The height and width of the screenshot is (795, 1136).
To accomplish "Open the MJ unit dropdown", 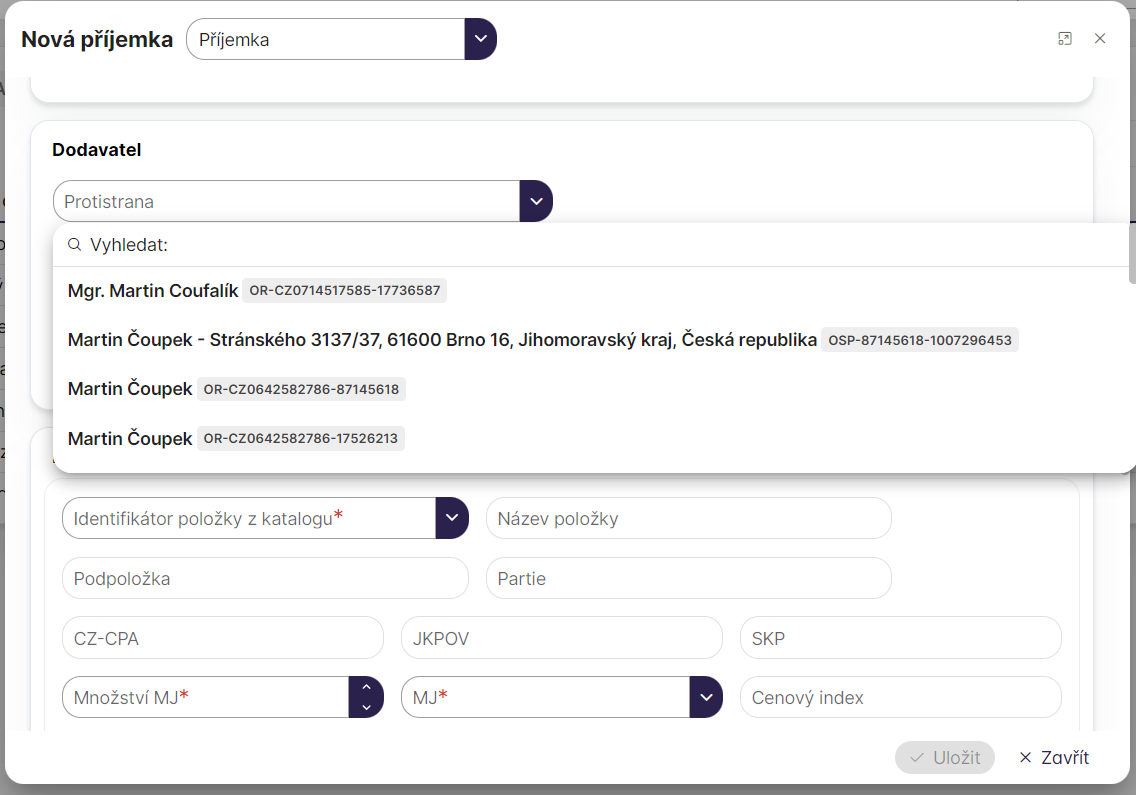I will pos(706,697).
